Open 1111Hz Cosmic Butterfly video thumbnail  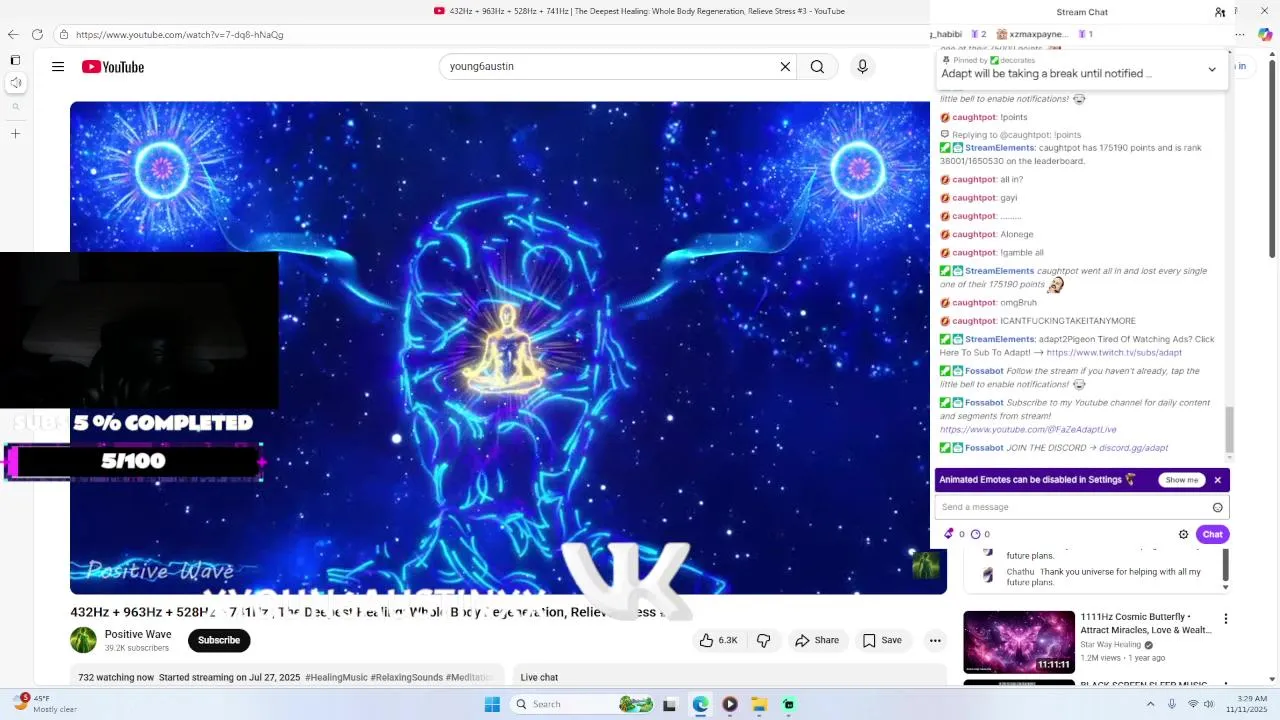(x=1018, y=642)
